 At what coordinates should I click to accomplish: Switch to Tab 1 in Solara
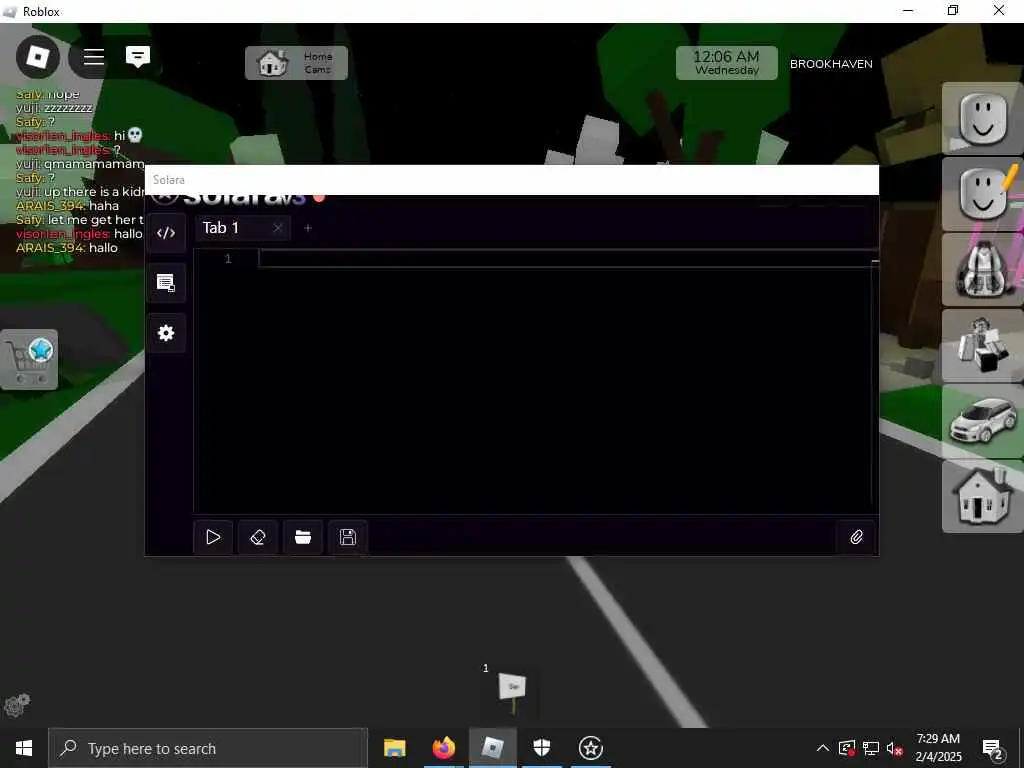pos(221,228)
